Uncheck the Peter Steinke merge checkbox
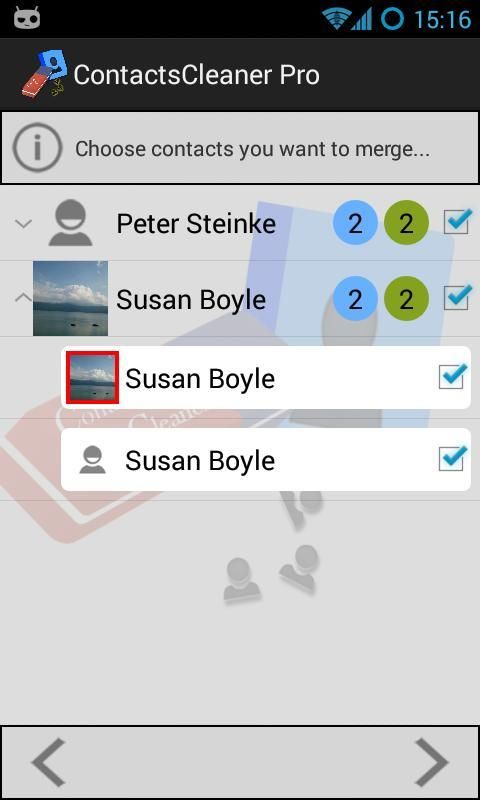The height and width of the screenshot is (800, 480). click(456, 222)
